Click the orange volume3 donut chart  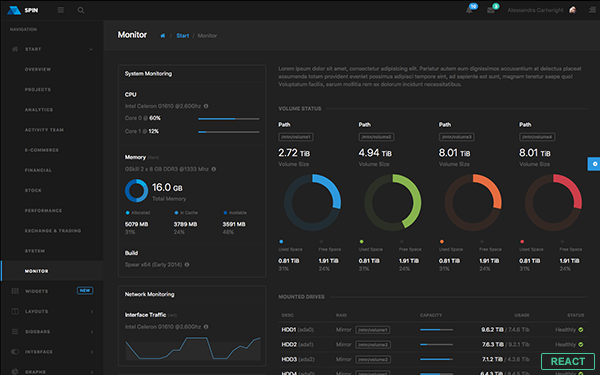pyautogui.click(x=473, y=202)
